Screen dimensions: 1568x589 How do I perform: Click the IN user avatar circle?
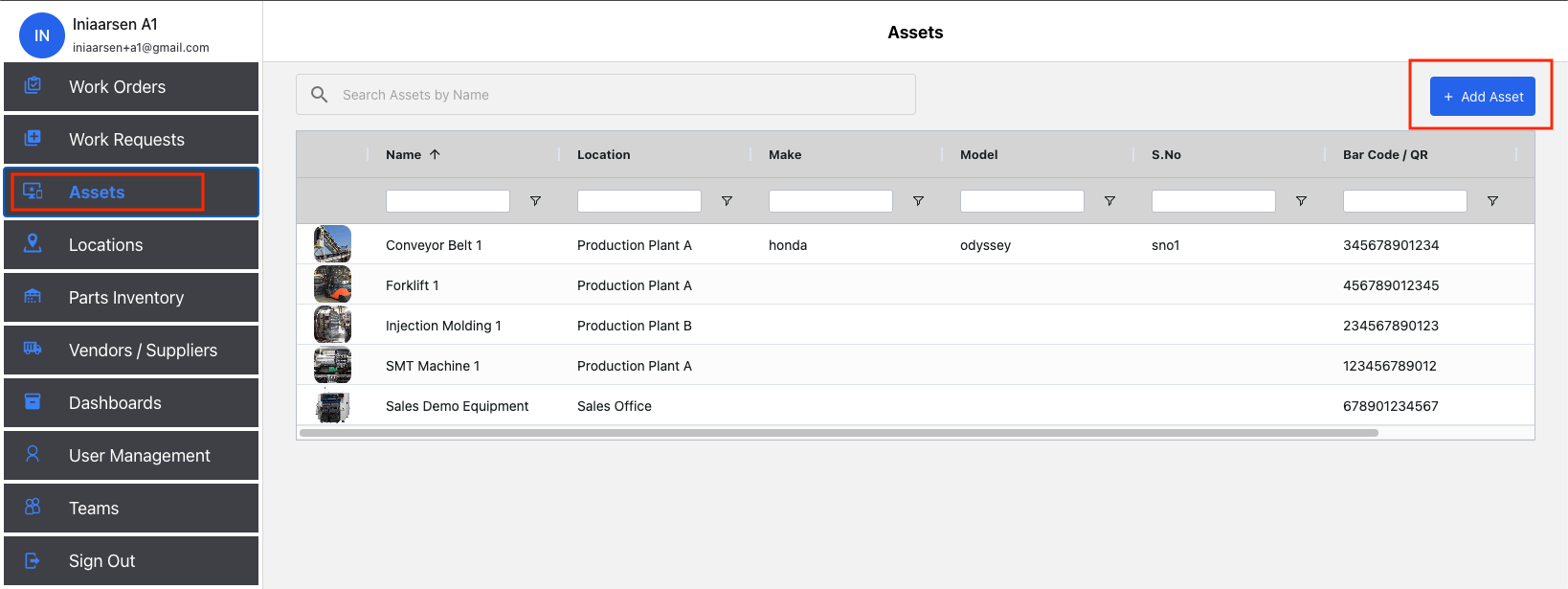point(42,35)
